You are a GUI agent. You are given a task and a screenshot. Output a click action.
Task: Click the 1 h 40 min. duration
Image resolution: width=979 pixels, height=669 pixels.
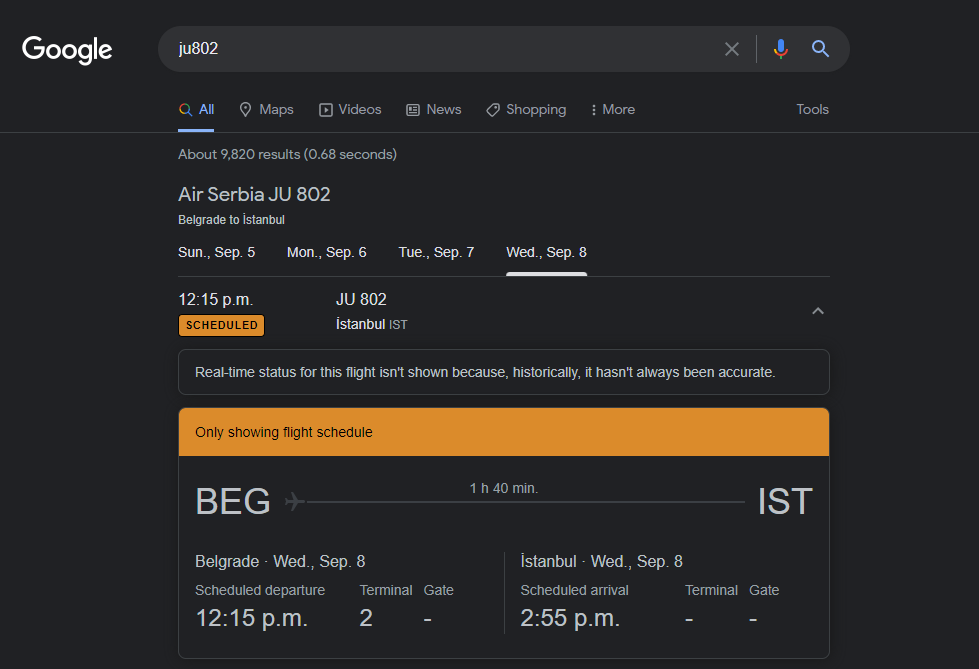(x=504, y=488)
